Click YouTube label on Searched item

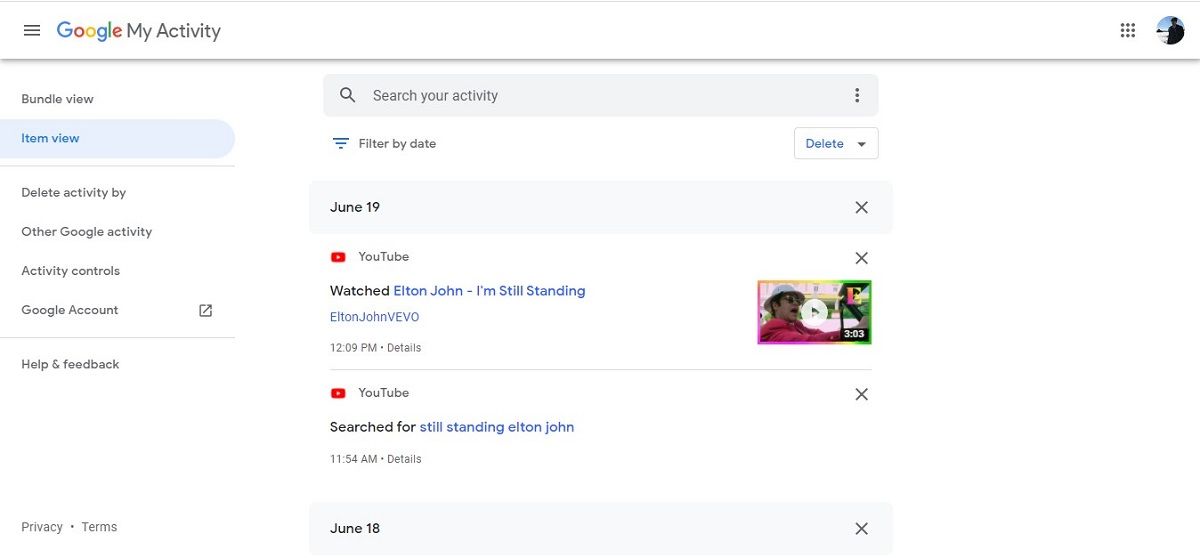(x=384, y=393)
